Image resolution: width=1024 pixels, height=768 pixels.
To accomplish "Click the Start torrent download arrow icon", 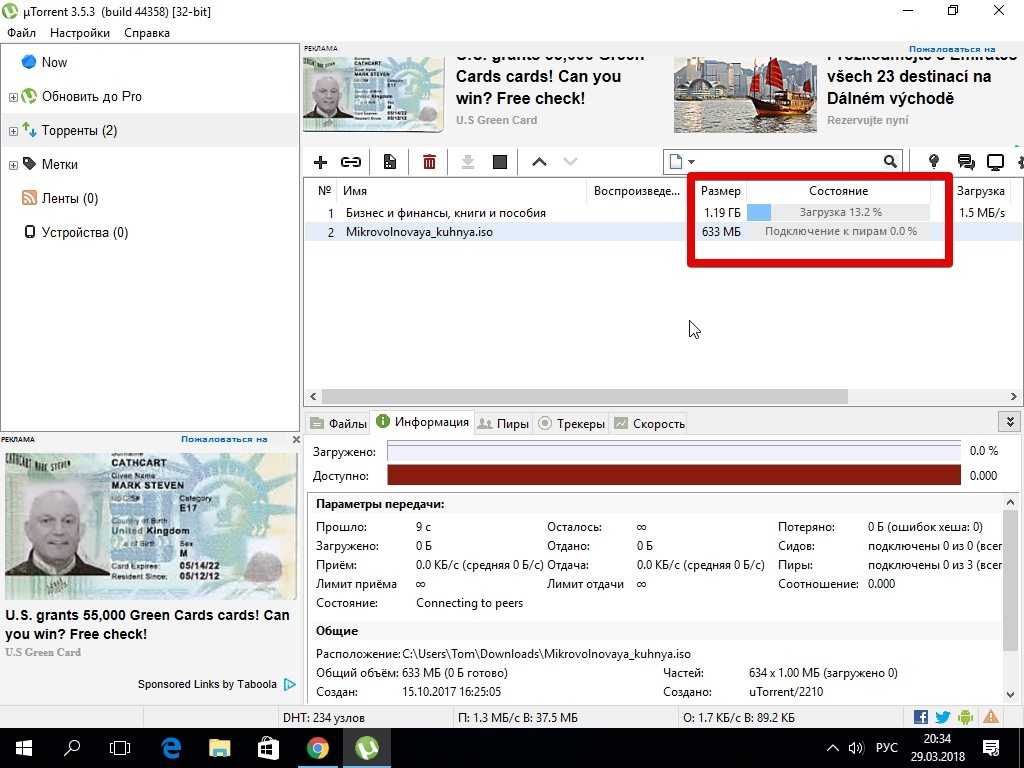I will (x=468, y=162).
